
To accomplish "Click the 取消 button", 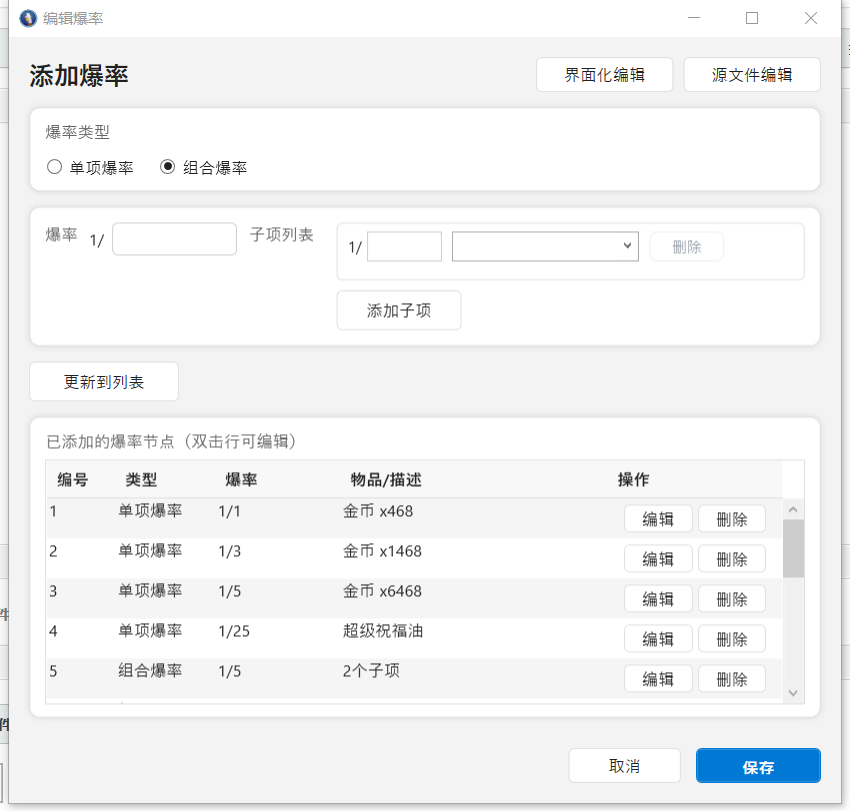I will pos(624,765).
